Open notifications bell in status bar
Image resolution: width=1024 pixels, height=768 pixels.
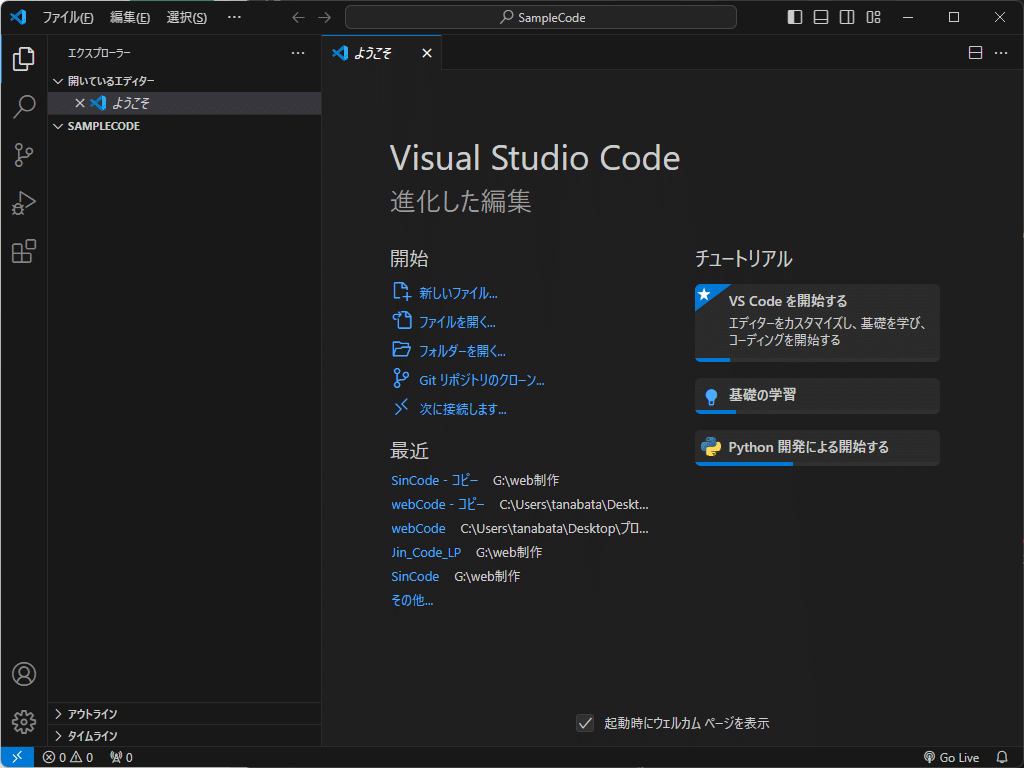tap(1002, 758)
